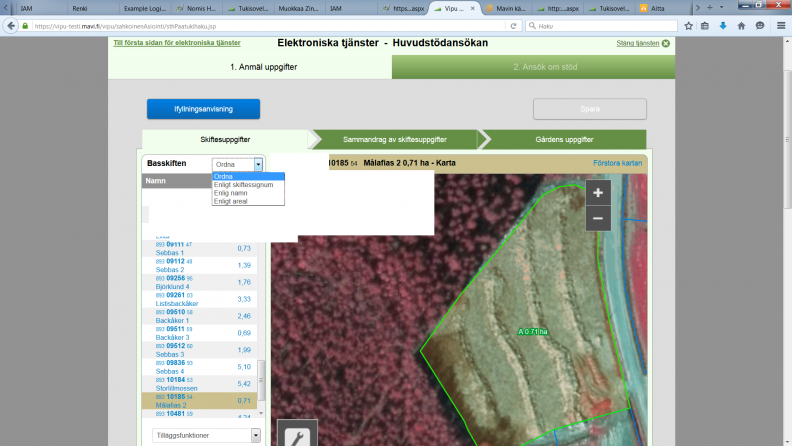
Task: Switch to the Mavin kä... browser tab
Action: click(x=507, y=9)
